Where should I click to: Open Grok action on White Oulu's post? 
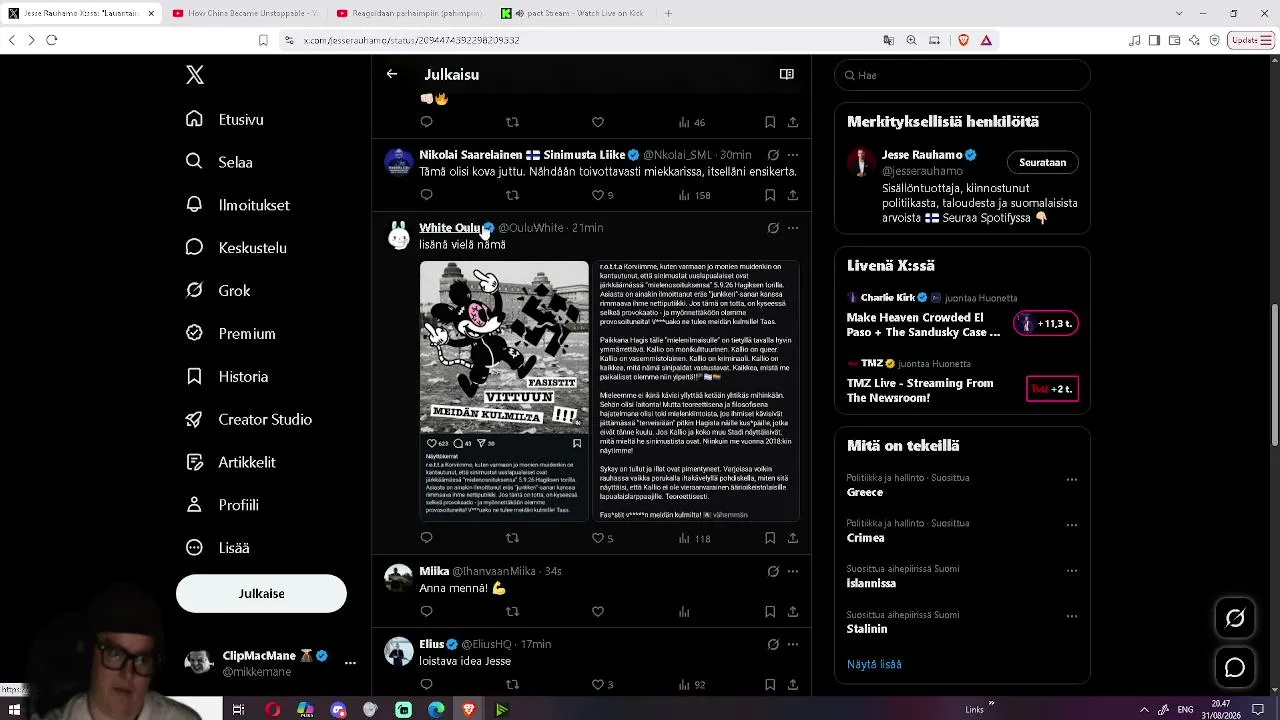click(773, 228)
